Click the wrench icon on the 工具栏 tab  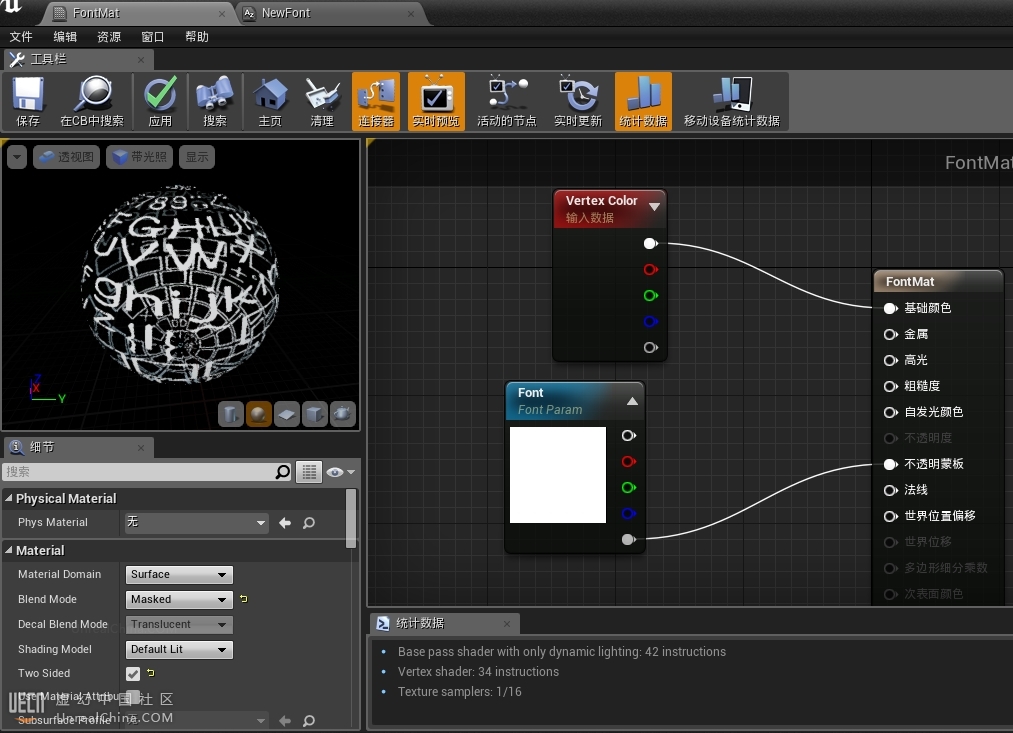[17, 59]
